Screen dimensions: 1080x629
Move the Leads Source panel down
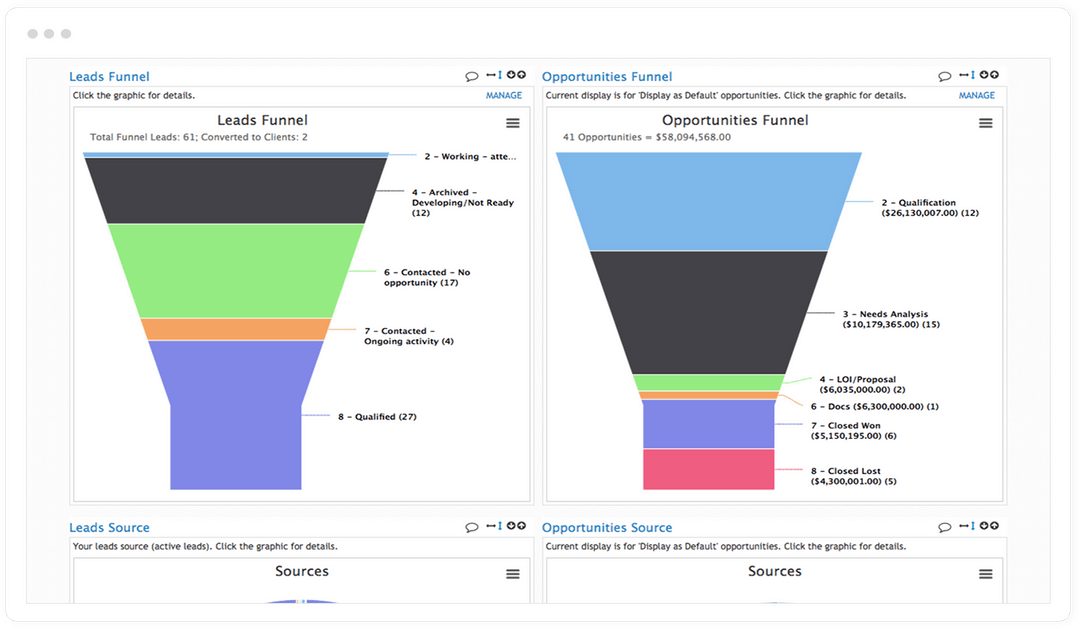pos(511,526)
